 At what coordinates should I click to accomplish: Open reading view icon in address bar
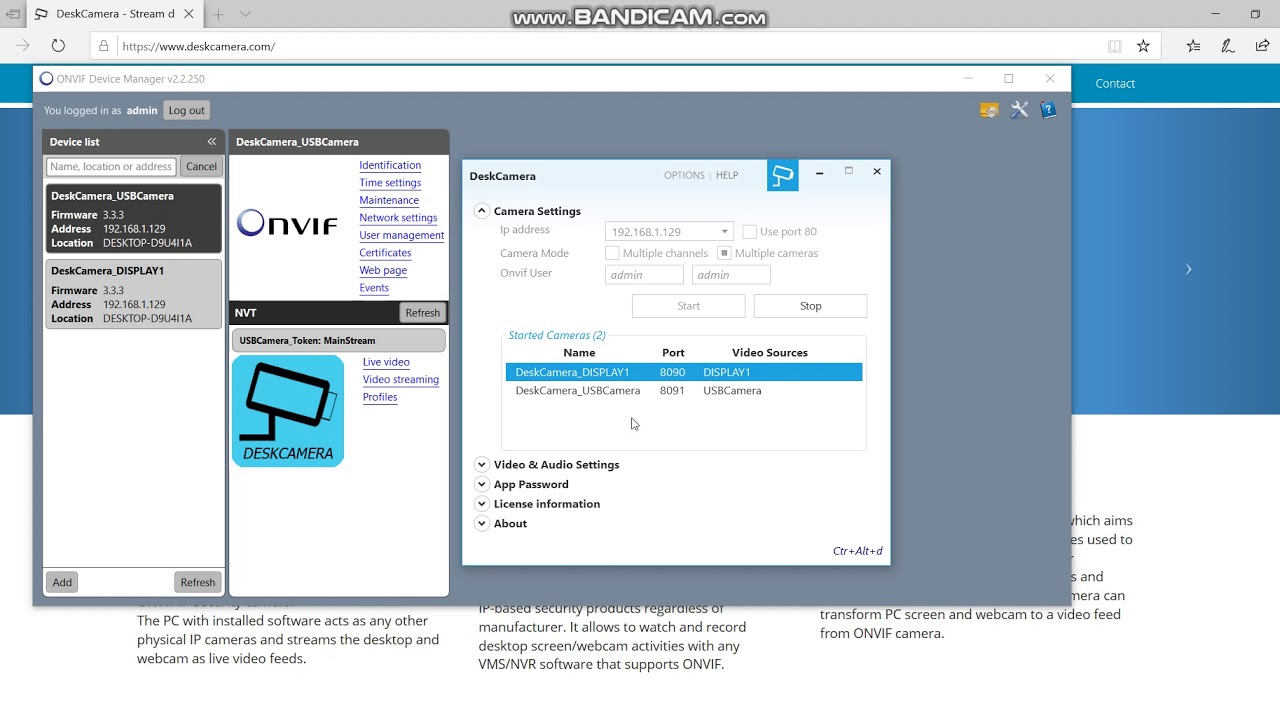click(x=1115, y=46)
